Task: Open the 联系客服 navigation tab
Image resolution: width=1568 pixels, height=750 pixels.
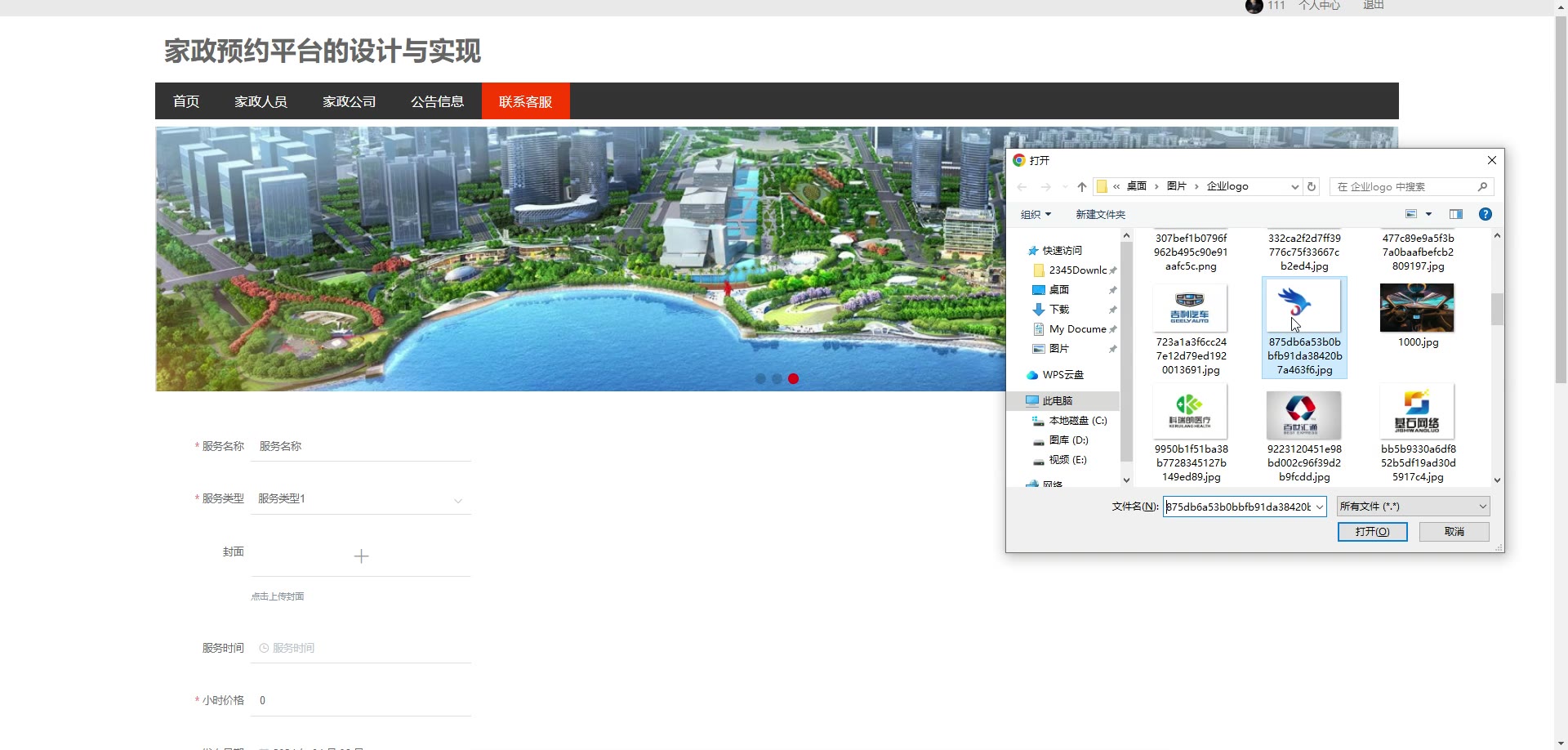Action: (525, 101)
